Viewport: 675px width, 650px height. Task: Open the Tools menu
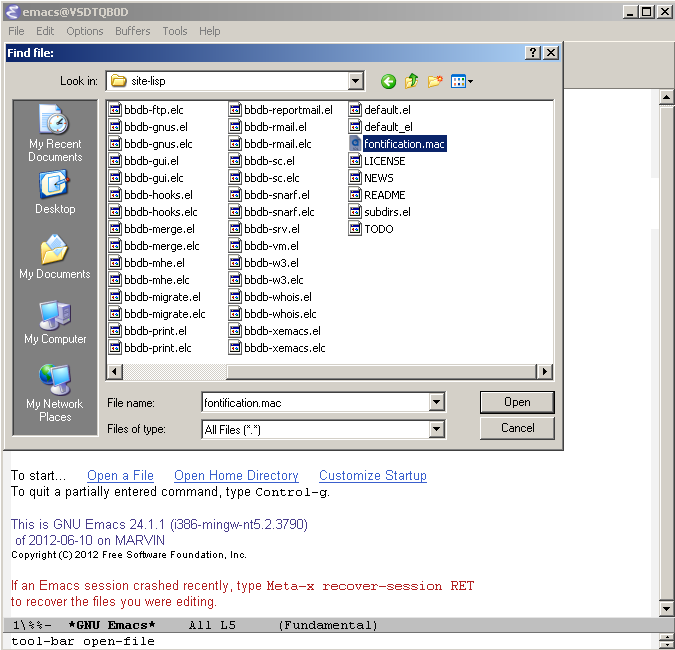click(x=175, y=31)
